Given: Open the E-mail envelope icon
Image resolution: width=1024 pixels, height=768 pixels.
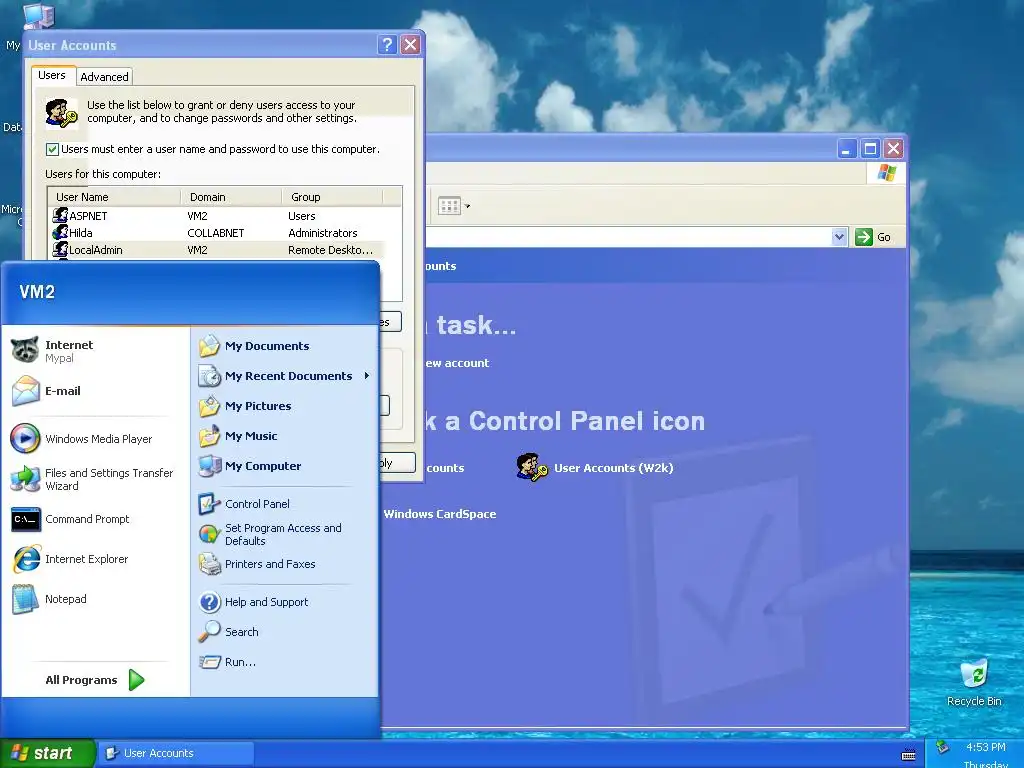Looking at the screenshot, I should tap(26, 391).
